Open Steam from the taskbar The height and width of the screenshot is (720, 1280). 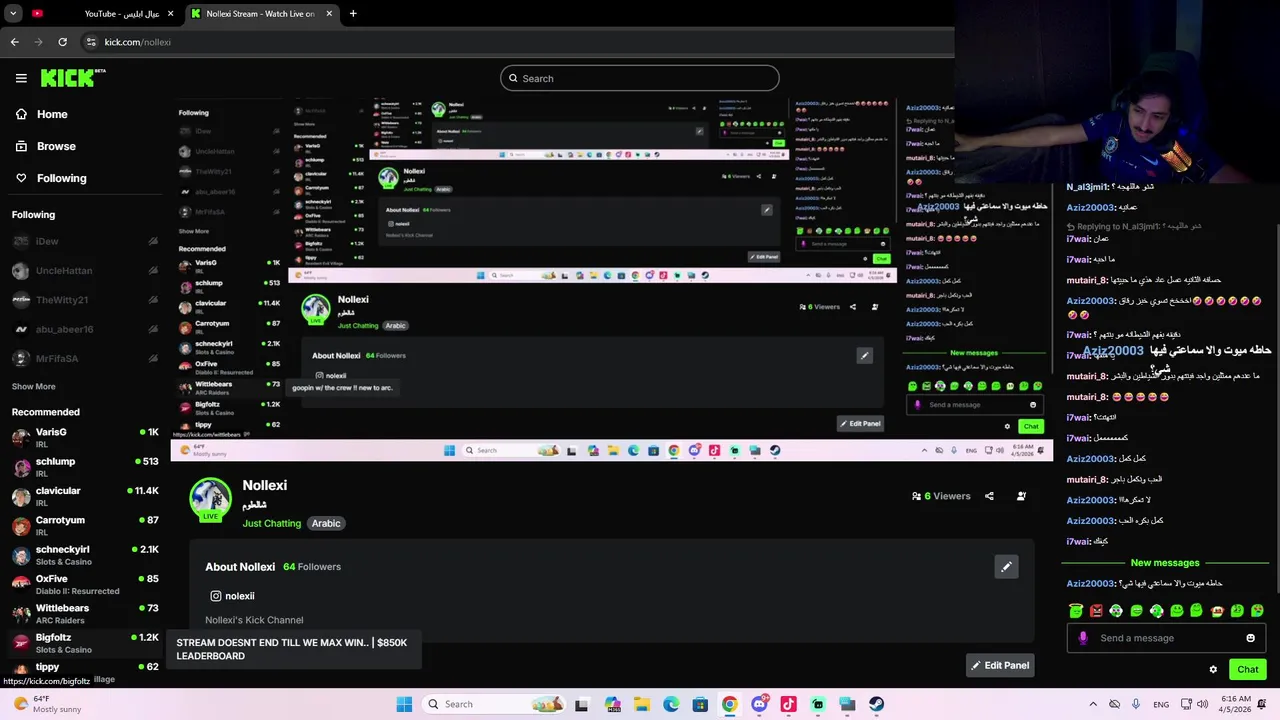click(x=876, y=704)
